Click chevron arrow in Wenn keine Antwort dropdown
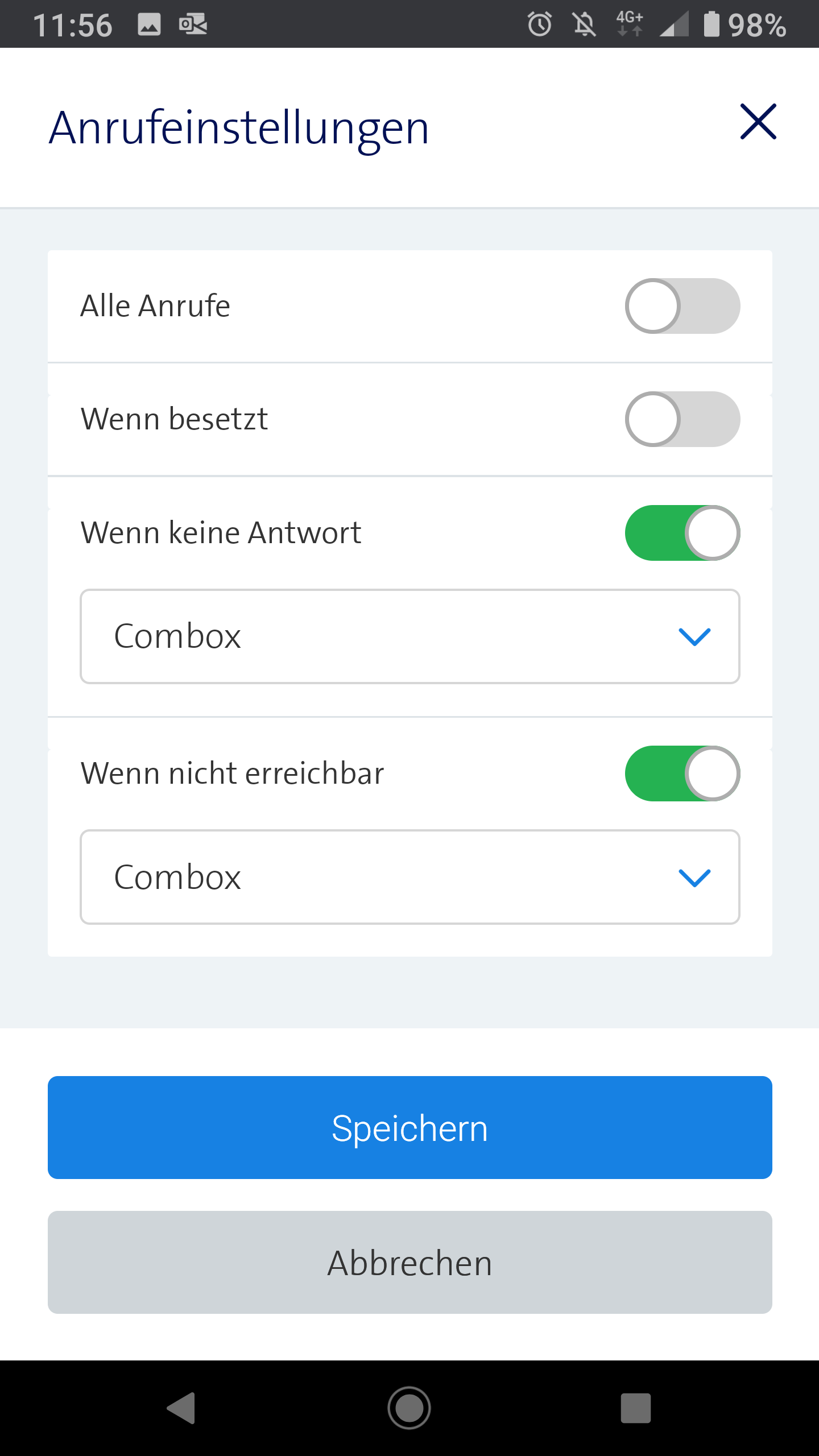 coord(694,637)
